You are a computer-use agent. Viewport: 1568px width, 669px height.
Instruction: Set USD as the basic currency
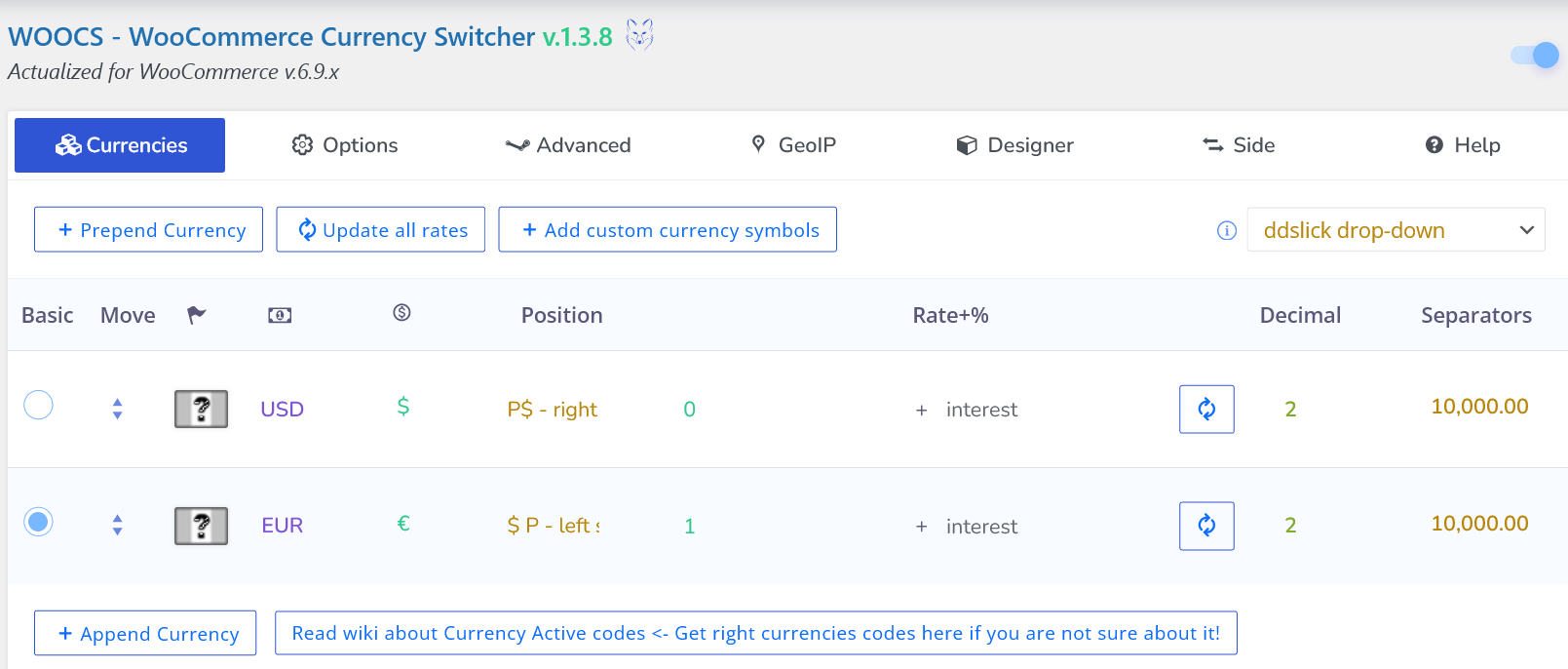tap(38, 405)
